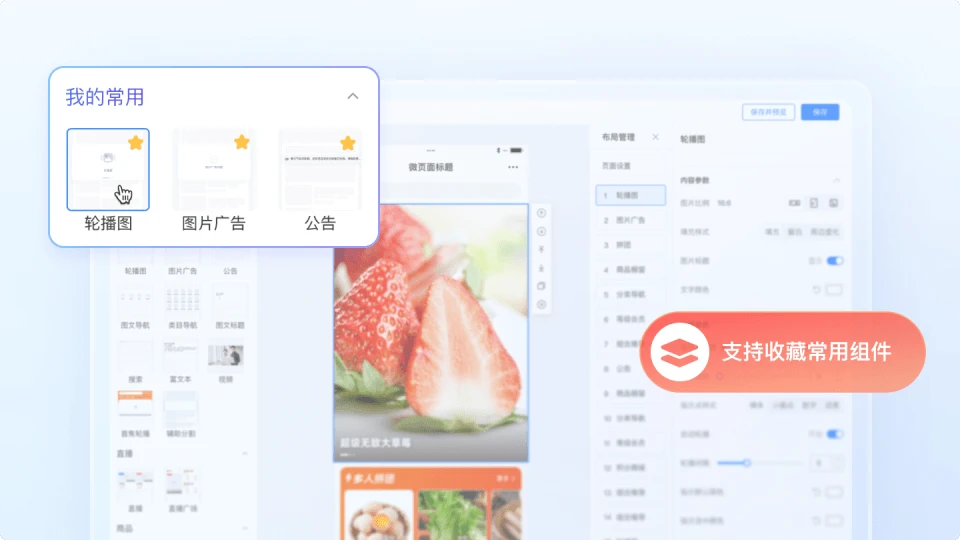The height and width of the screenshot is (540, 960).
Task: Select layout row 5 分类导航
Action: tap(631, 294)
